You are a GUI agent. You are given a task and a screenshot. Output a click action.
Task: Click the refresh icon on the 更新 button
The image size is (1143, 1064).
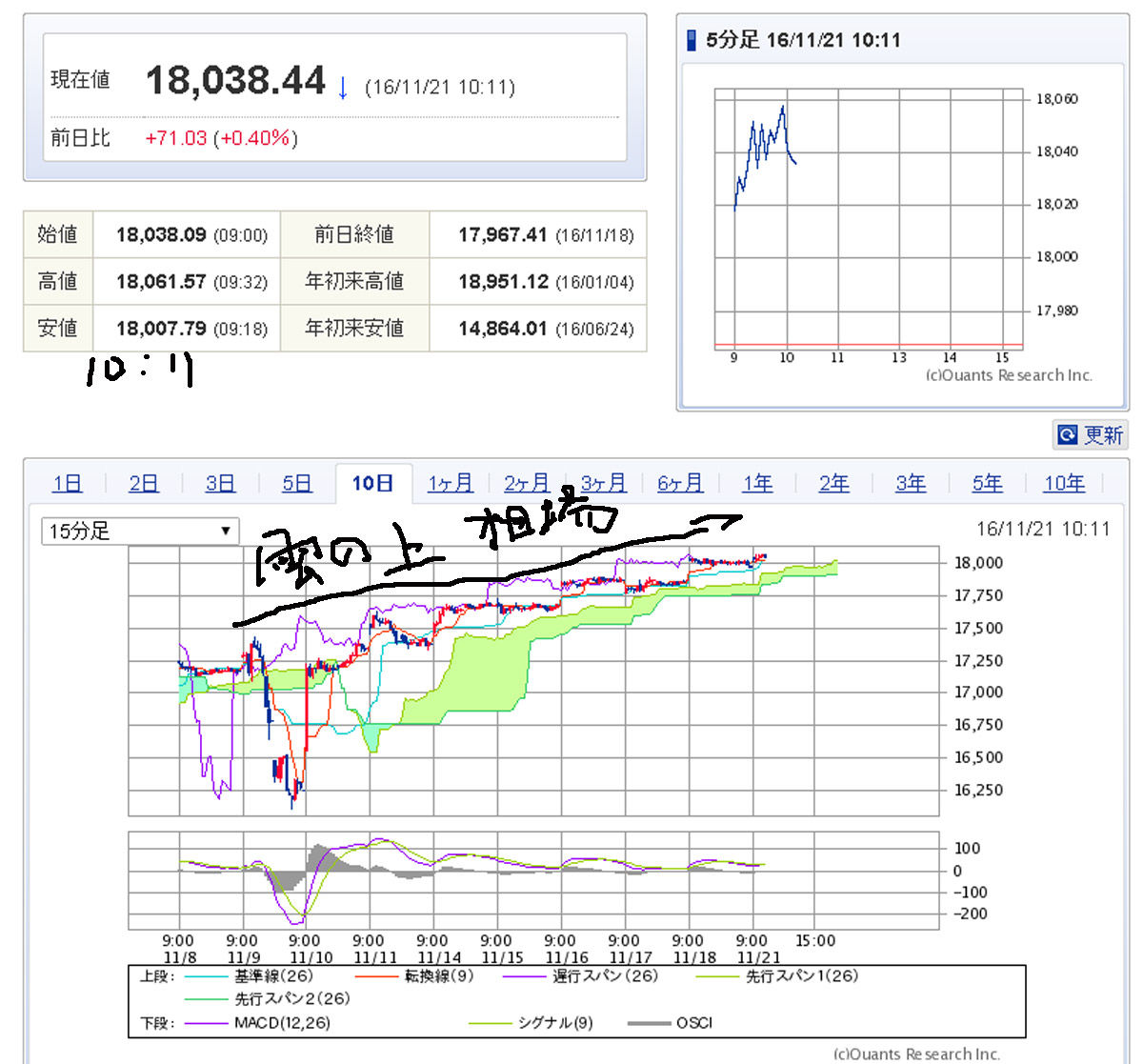click(1066, 434)
